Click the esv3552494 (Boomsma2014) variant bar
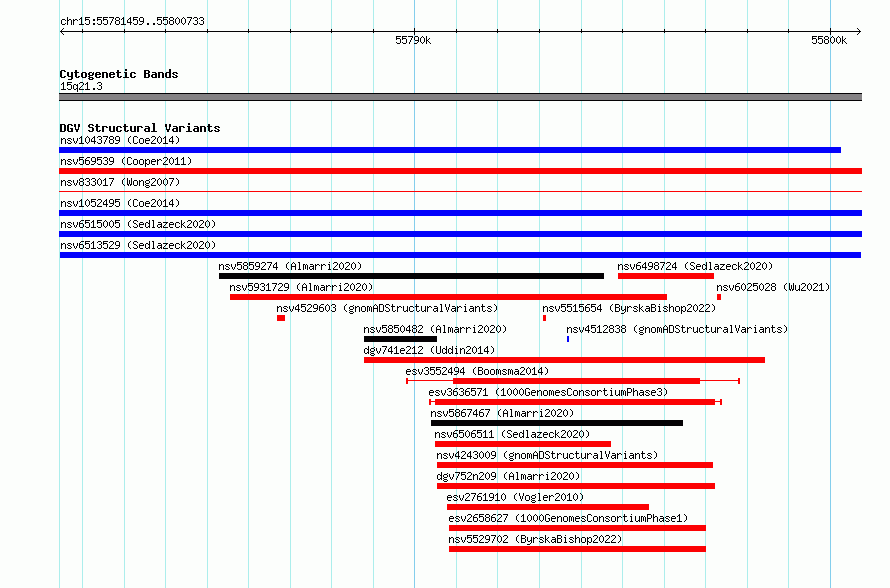890x588 pixels. point(573,381)
